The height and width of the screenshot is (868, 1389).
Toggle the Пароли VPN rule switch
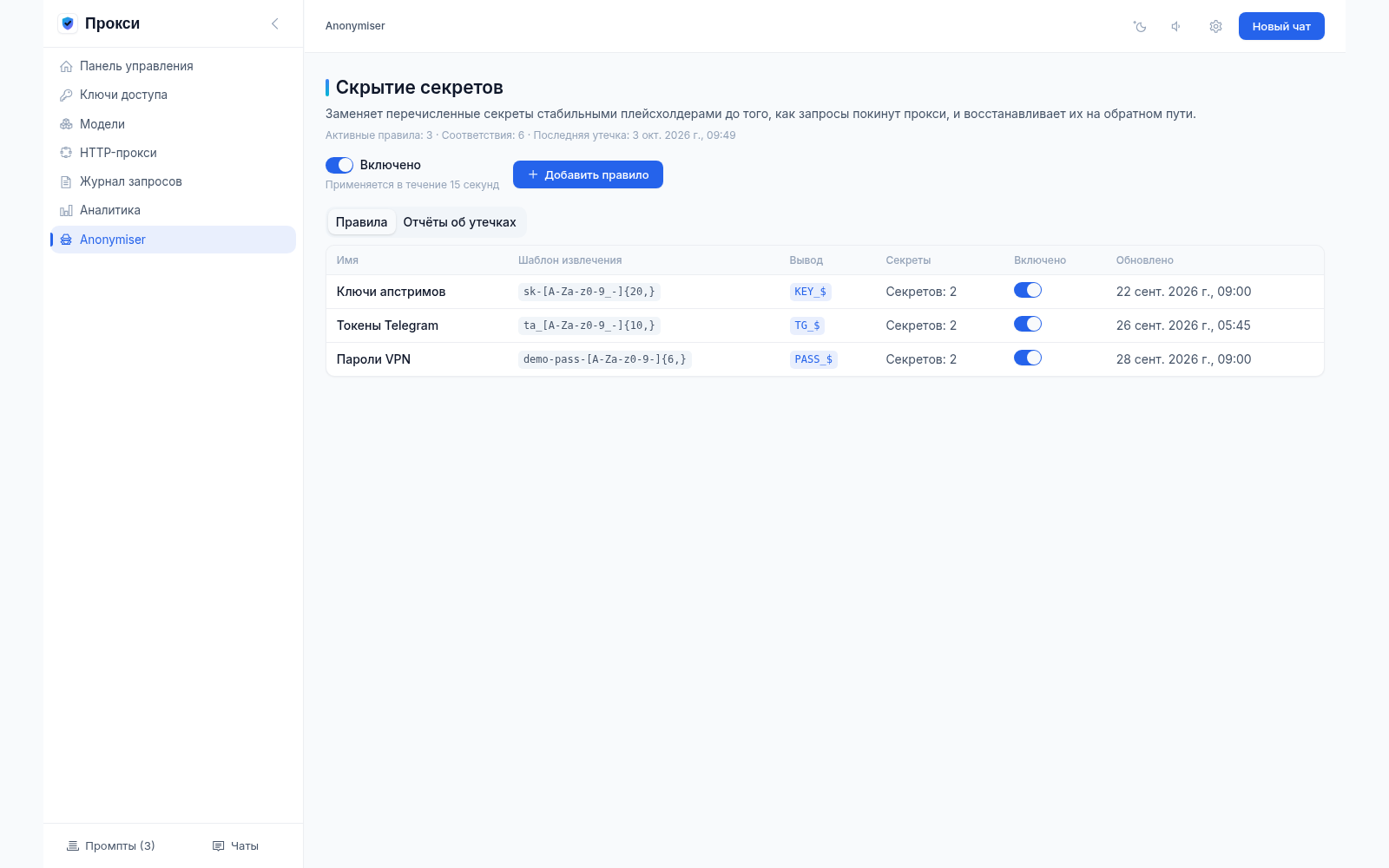[x=1028, y=358]
